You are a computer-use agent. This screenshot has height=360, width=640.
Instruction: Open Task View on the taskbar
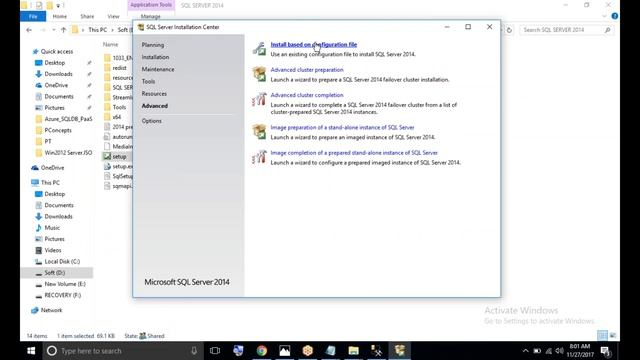[215, 351]
